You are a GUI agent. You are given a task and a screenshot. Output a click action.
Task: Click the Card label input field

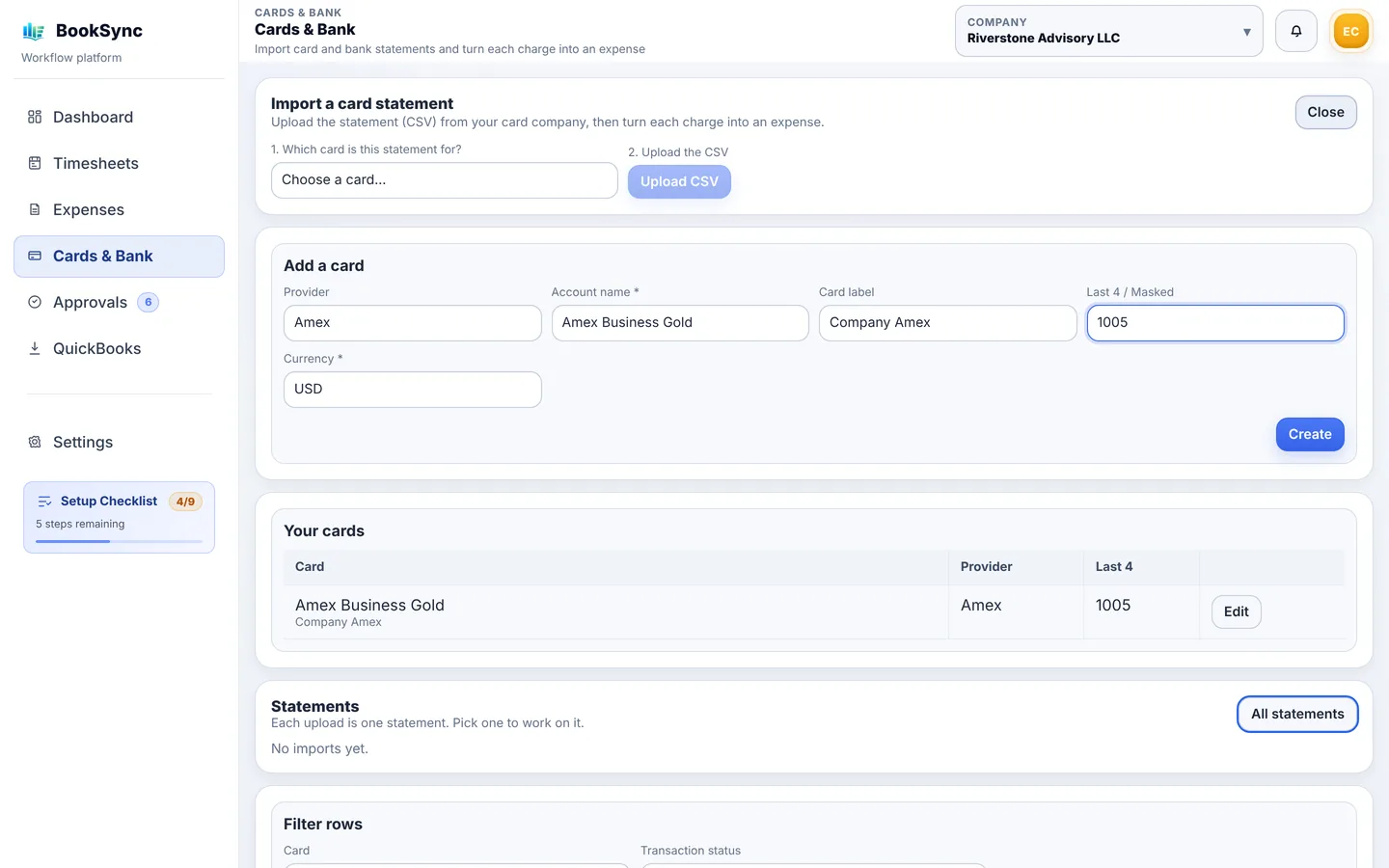tap(947, 323)
